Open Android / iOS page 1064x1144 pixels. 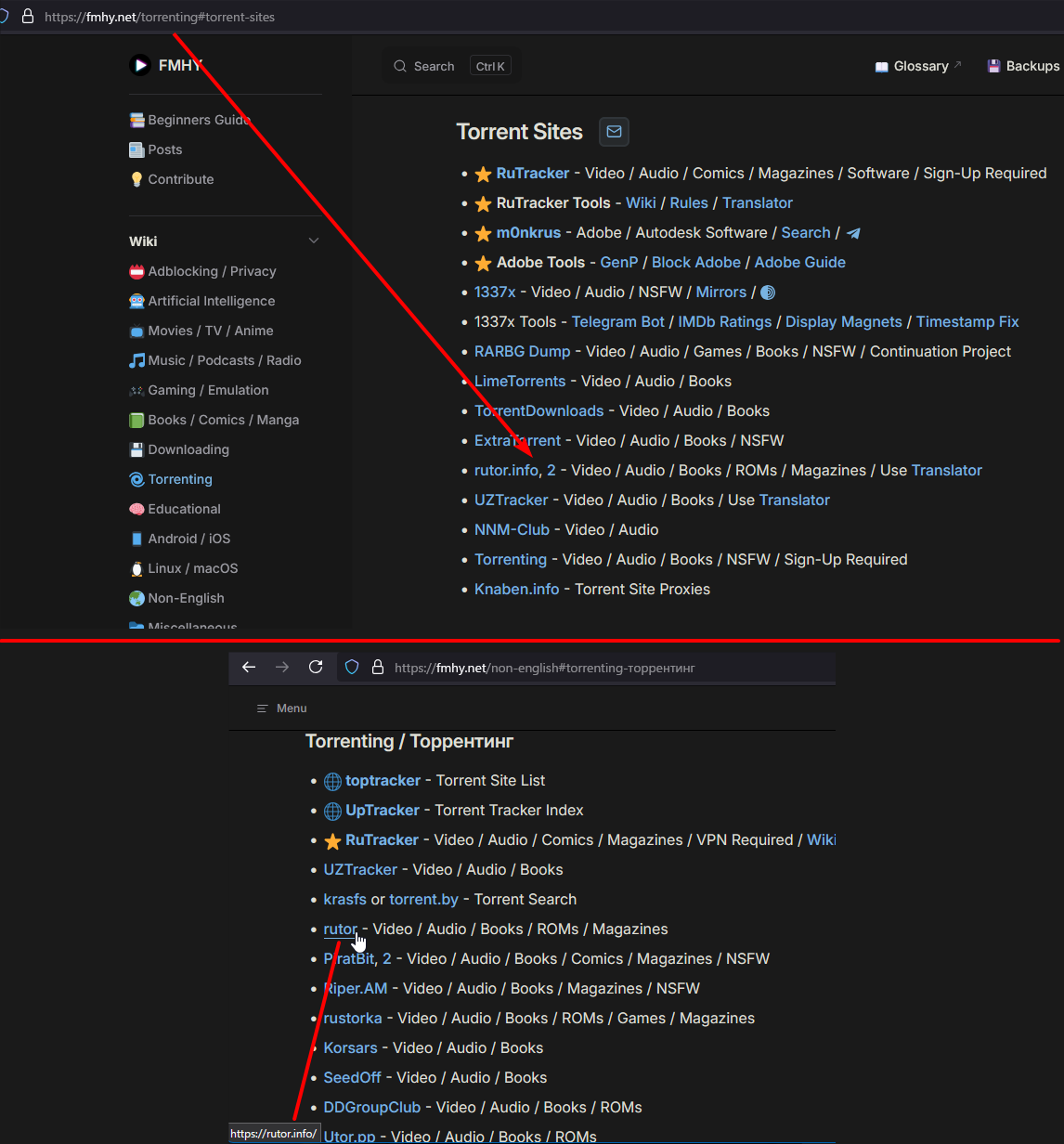180,539
